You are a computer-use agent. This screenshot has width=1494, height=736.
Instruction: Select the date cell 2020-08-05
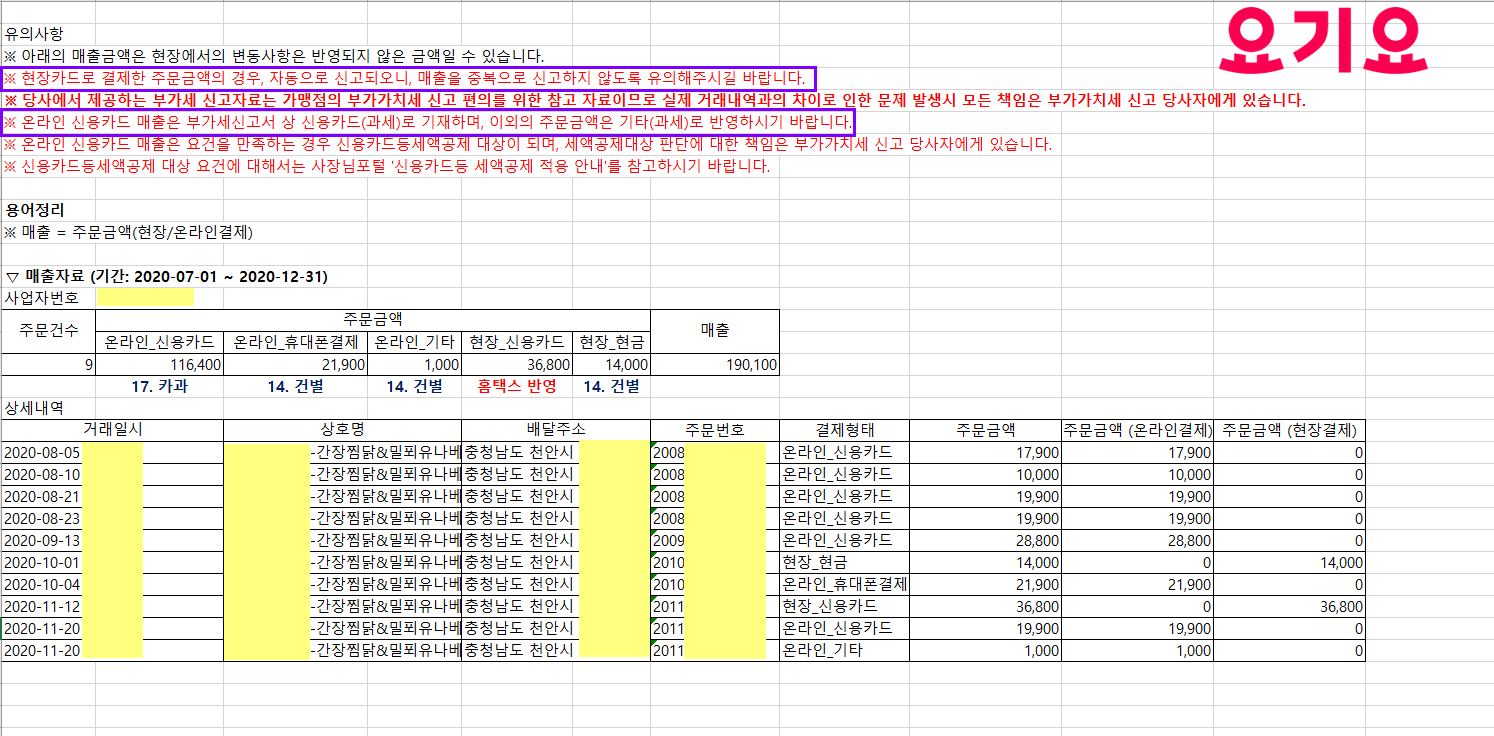112,452
